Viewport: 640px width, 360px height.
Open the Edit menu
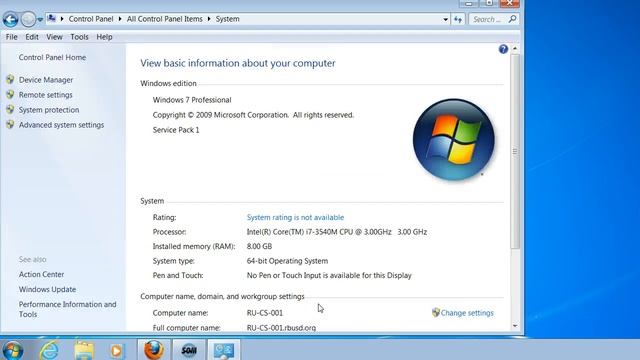pyautogui.click(x=32, y=37)
